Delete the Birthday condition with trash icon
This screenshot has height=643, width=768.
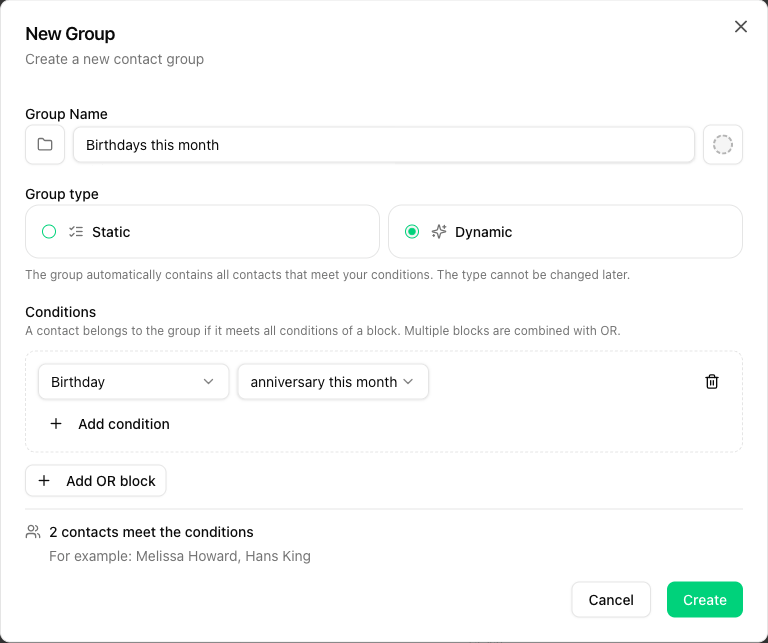[712, 381]
